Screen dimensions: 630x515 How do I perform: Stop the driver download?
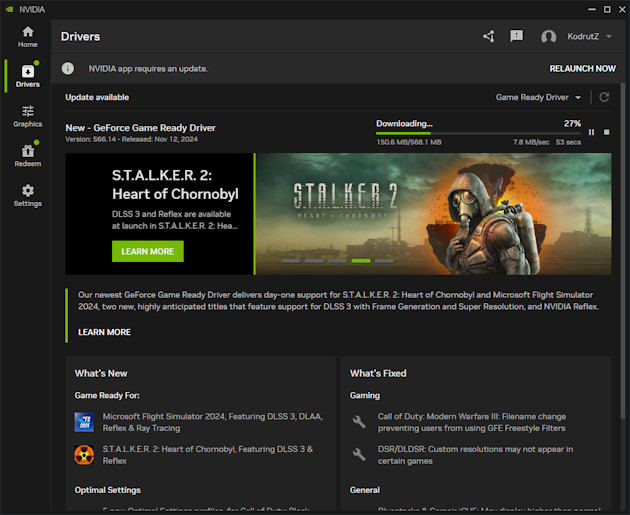pyautogui.click(x=607, y=132)
